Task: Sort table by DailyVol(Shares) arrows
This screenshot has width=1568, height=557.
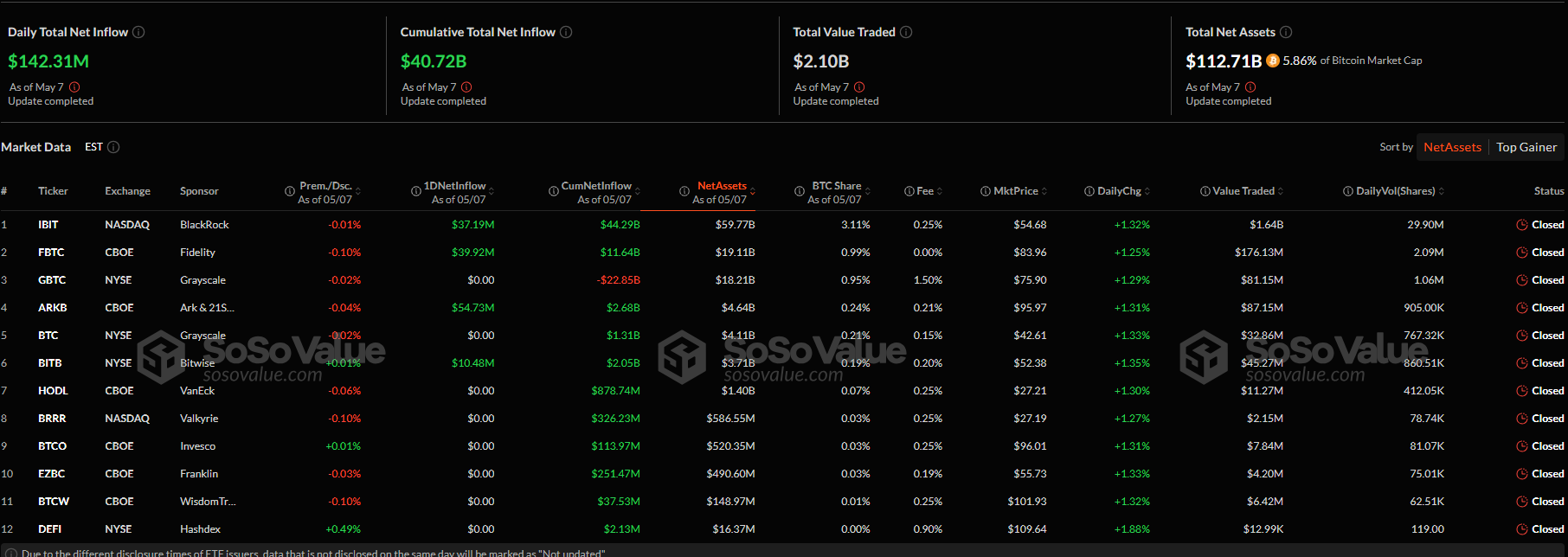Action: [1442, 191]
